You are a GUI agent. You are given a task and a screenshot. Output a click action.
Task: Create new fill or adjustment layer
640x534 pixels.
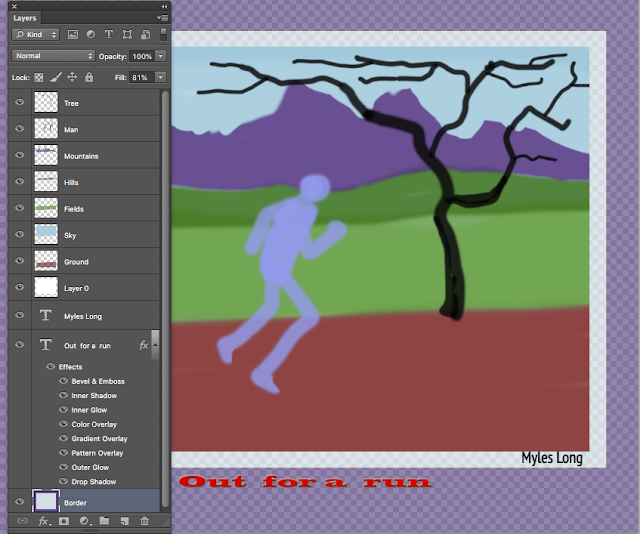click(x=84, y=521)
